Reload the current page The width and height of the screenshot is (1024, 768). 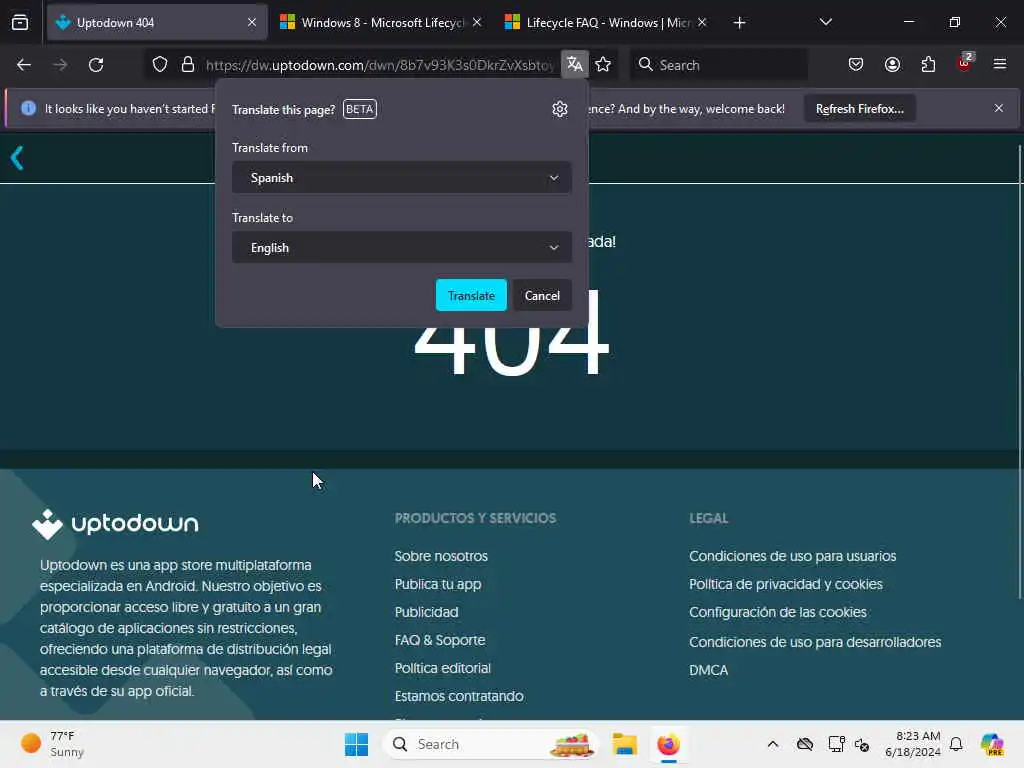96,65
